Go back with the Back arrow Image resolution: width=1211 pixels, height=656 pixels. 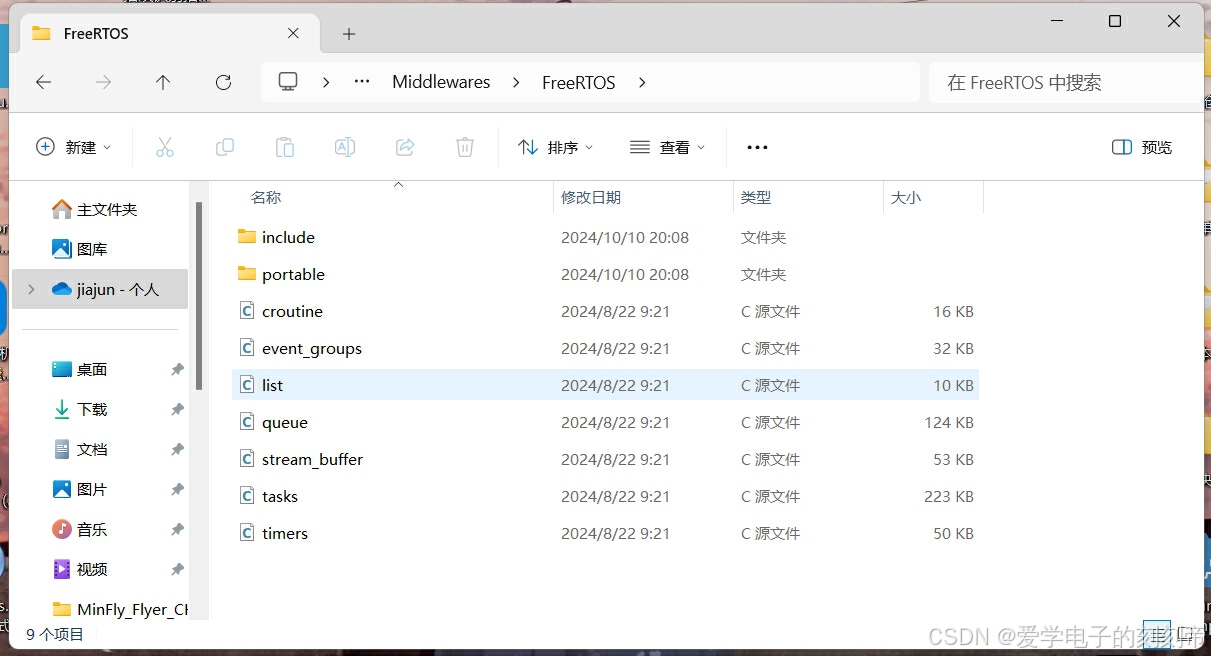click(43, 82)
